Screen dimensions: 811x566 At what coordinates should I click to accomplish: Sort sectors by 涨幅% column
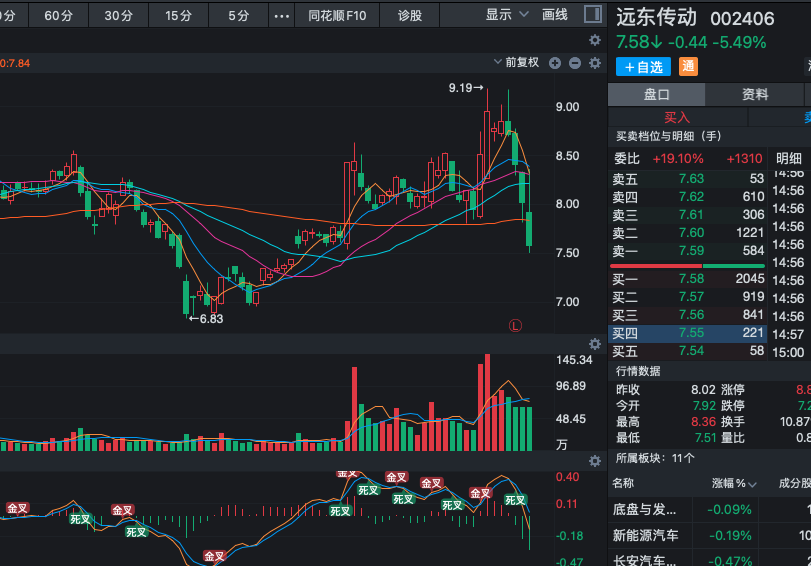click(734, 483)
